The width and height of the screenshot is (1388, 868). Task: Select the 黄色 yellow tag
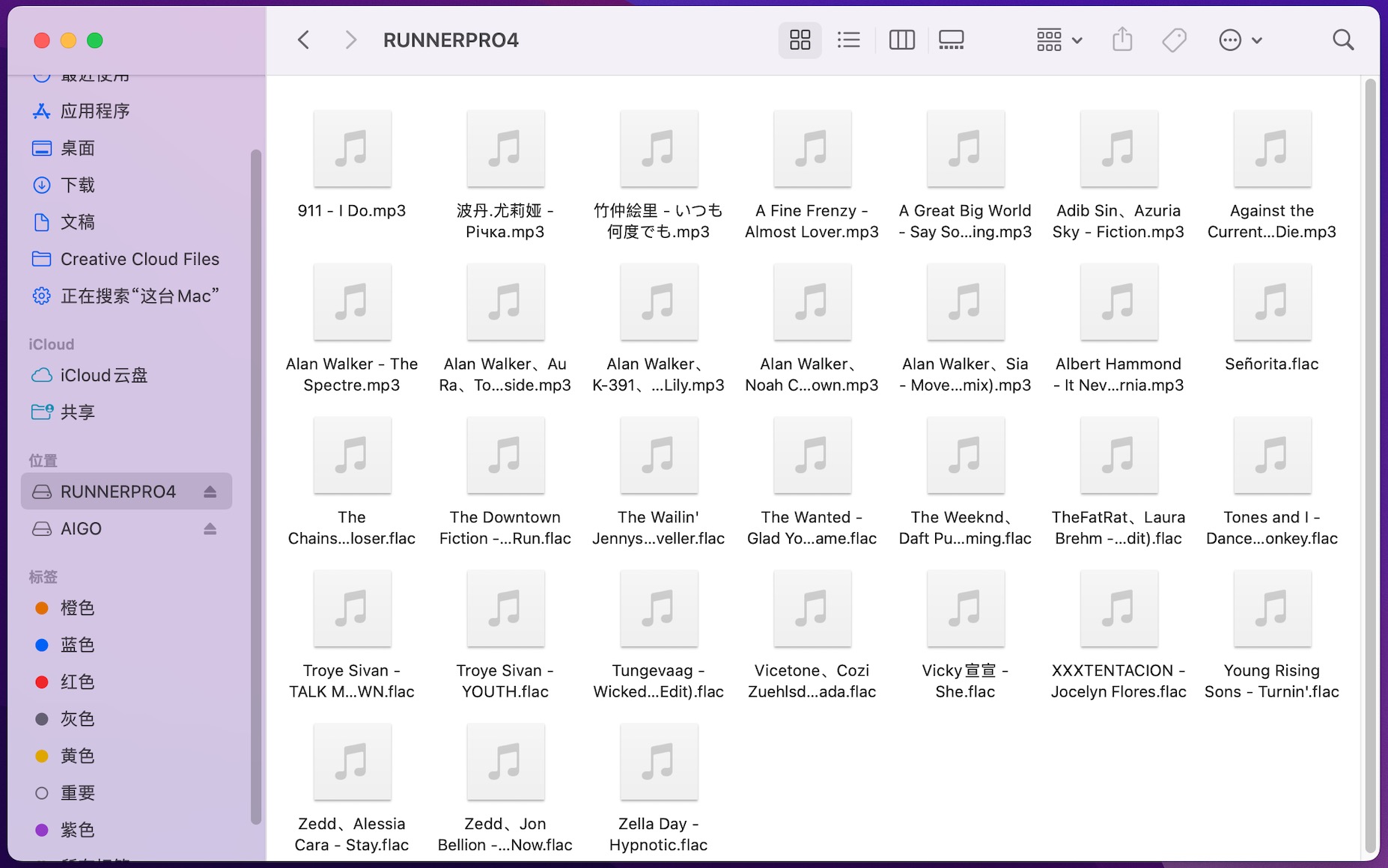coord(127,757)
